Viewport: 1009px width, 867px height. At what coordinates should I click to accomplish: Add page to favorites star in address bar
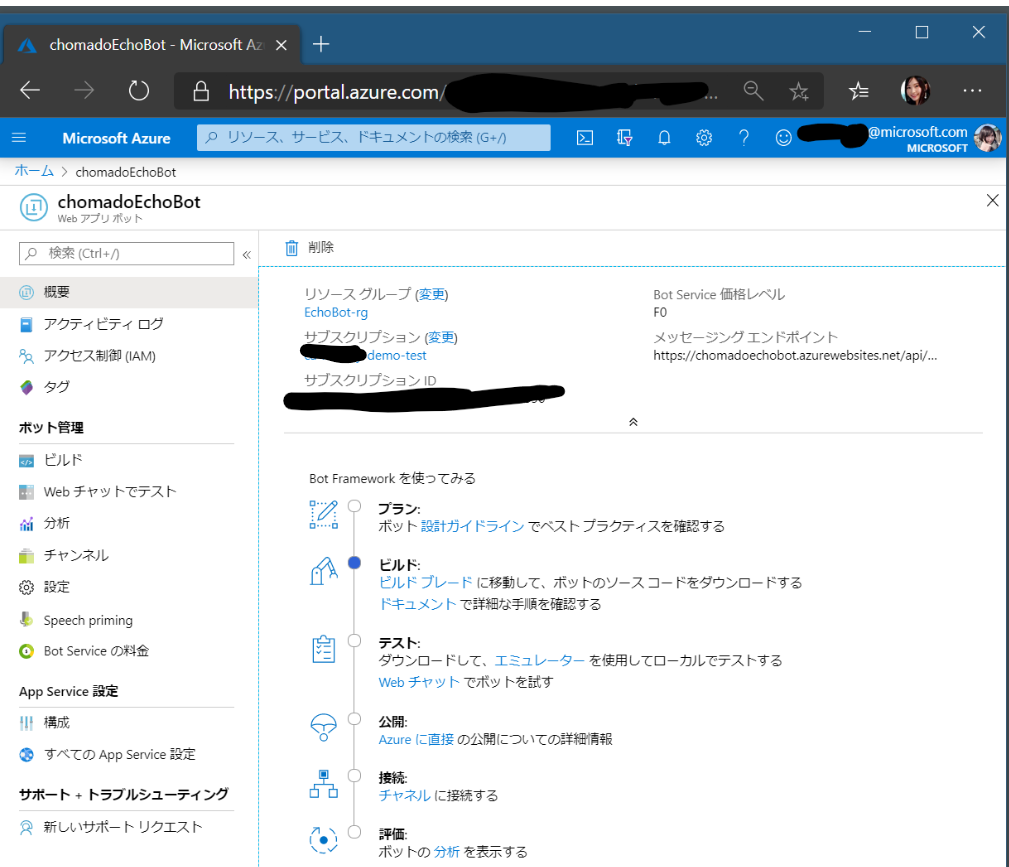click(799, 91)
